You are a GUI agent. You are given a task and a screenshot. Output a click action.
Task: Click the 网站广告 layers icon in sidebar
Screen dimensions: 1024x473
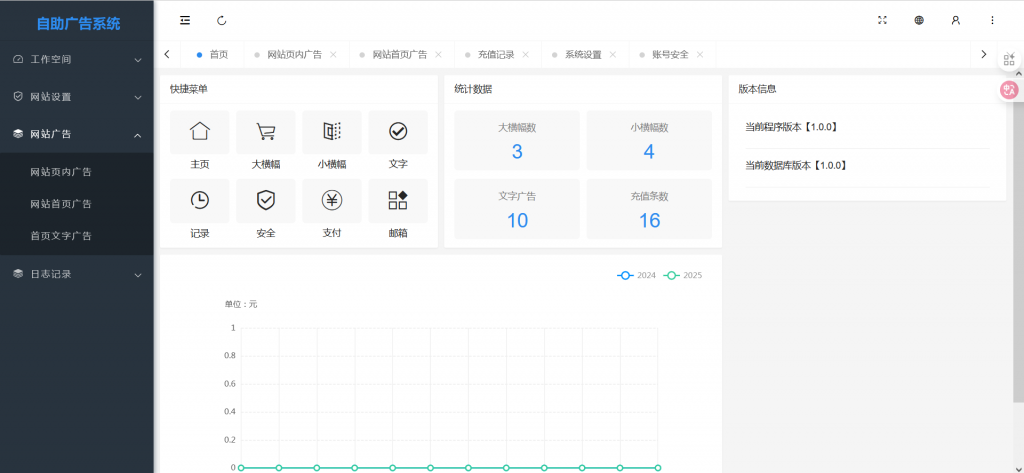click(x=18, y=134)
